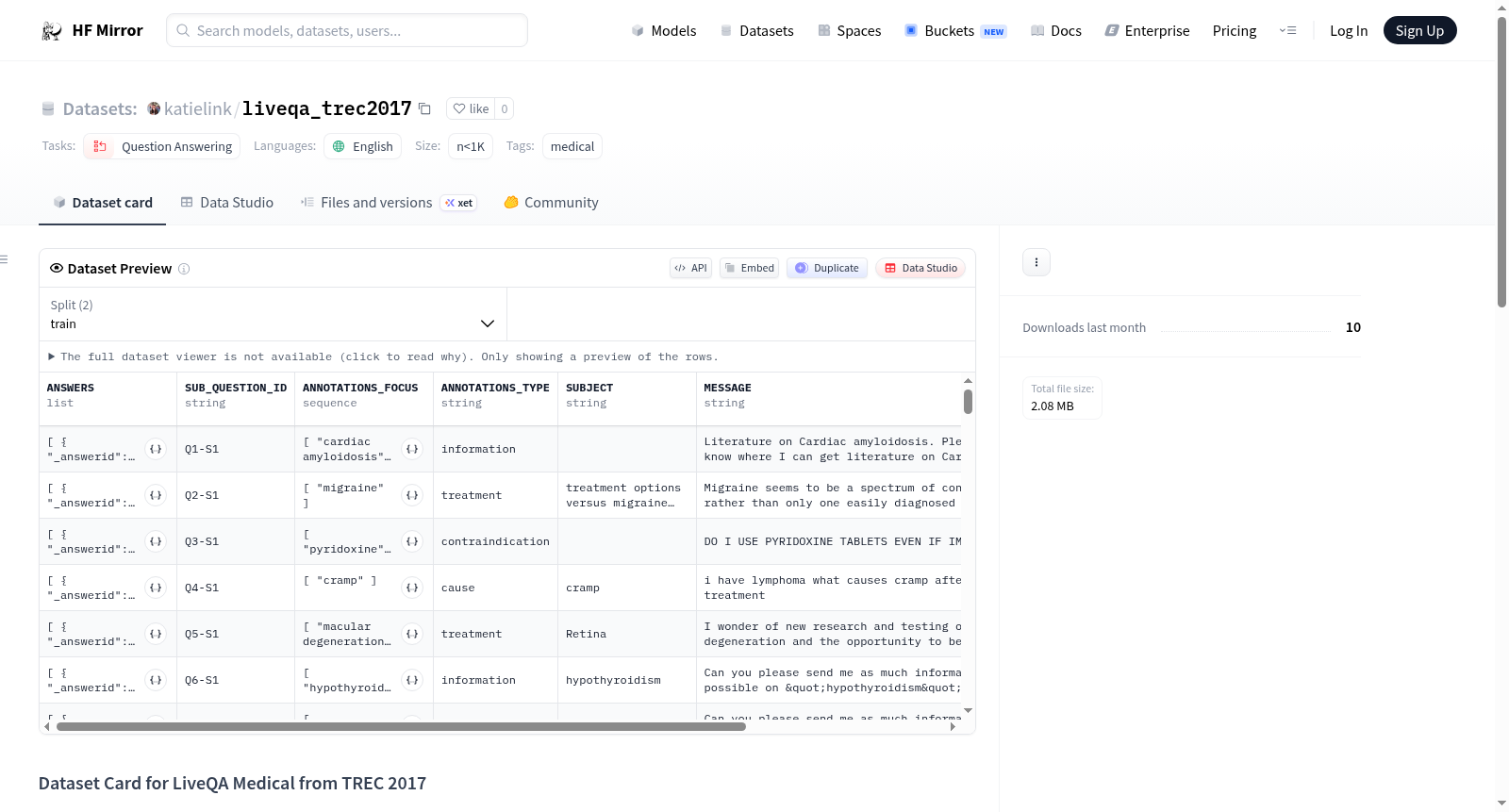Open Enterprise in the top navigation
Screen dimensions: 1509x812
click(x=1147, y=31)
